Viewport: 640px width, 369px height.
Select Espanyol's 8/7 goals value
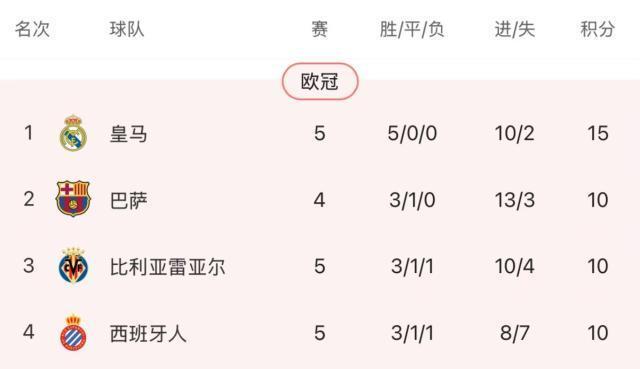[515, 333]
